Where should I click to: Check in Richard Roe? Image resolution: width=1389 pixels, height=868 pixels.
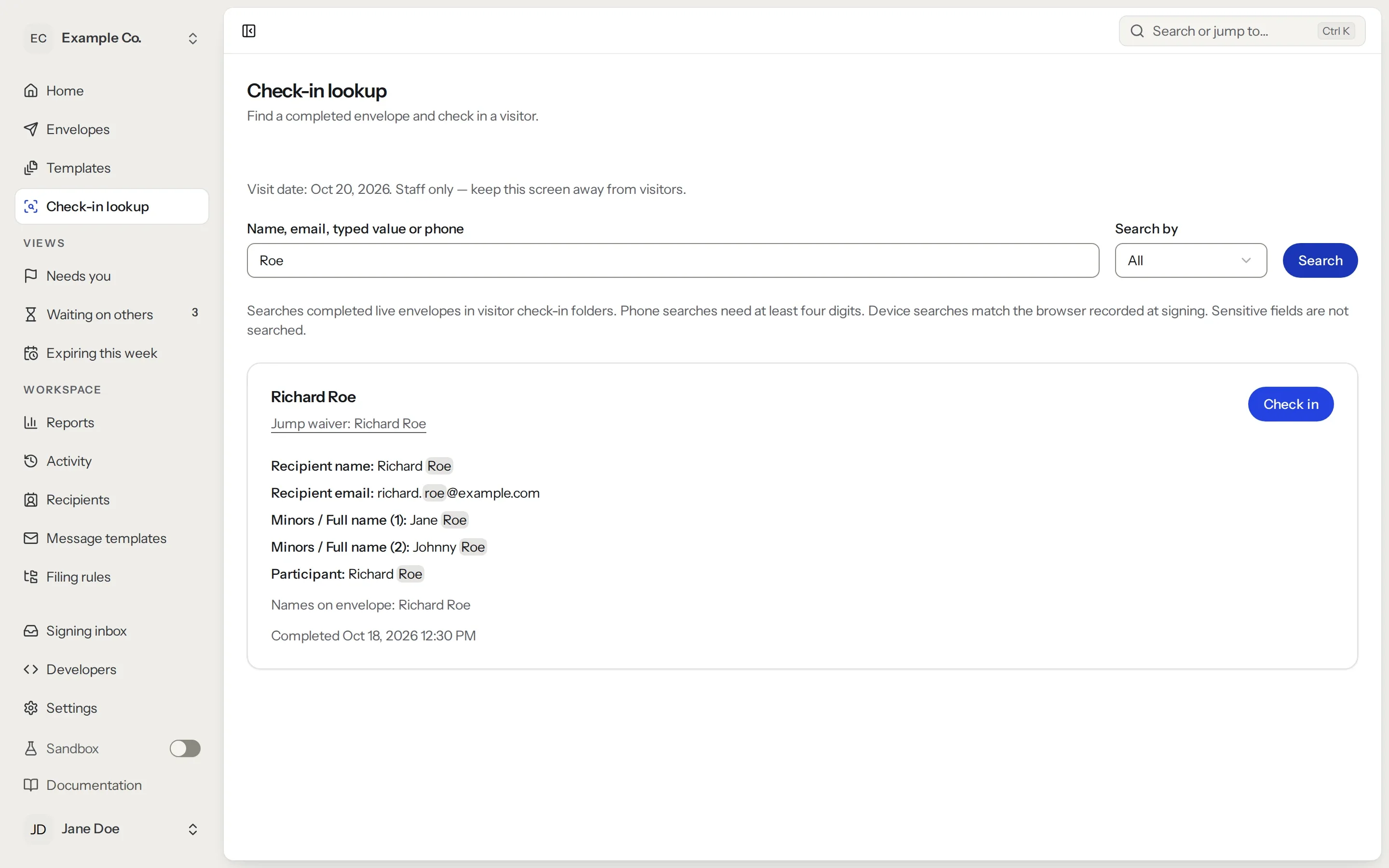pos(1291,404)
